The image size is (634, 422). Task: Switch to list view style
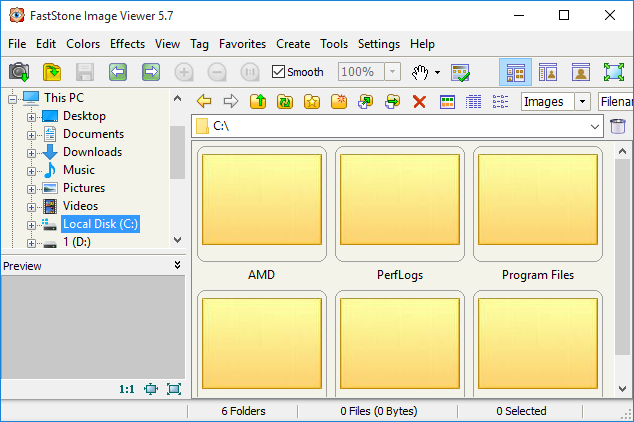500,101
